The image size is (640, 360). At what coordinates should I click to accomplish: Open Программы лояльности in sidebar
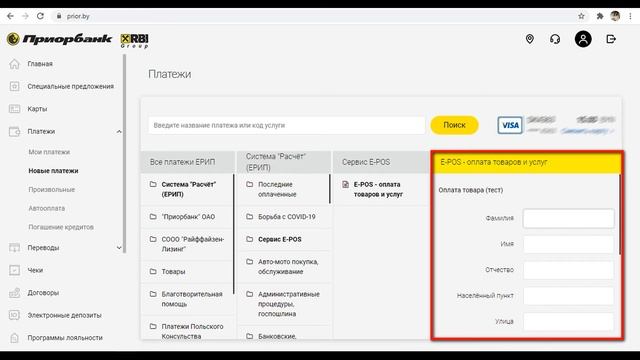tap(65, 338)
